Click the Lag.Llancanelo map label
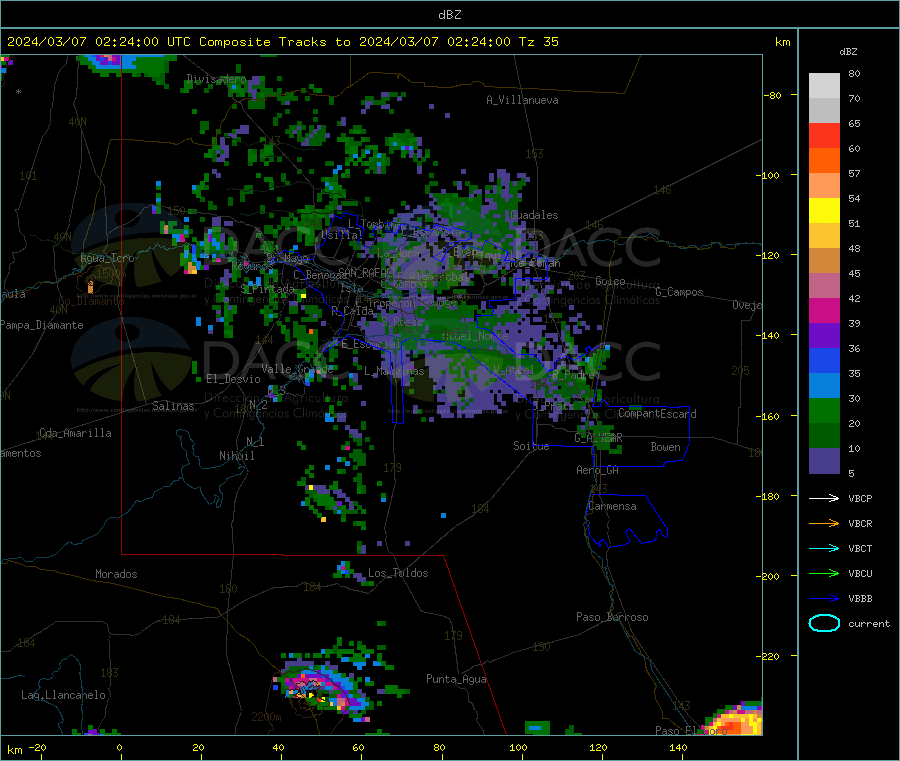Screen dimensions: 900x761 click(x=63, y=695)
